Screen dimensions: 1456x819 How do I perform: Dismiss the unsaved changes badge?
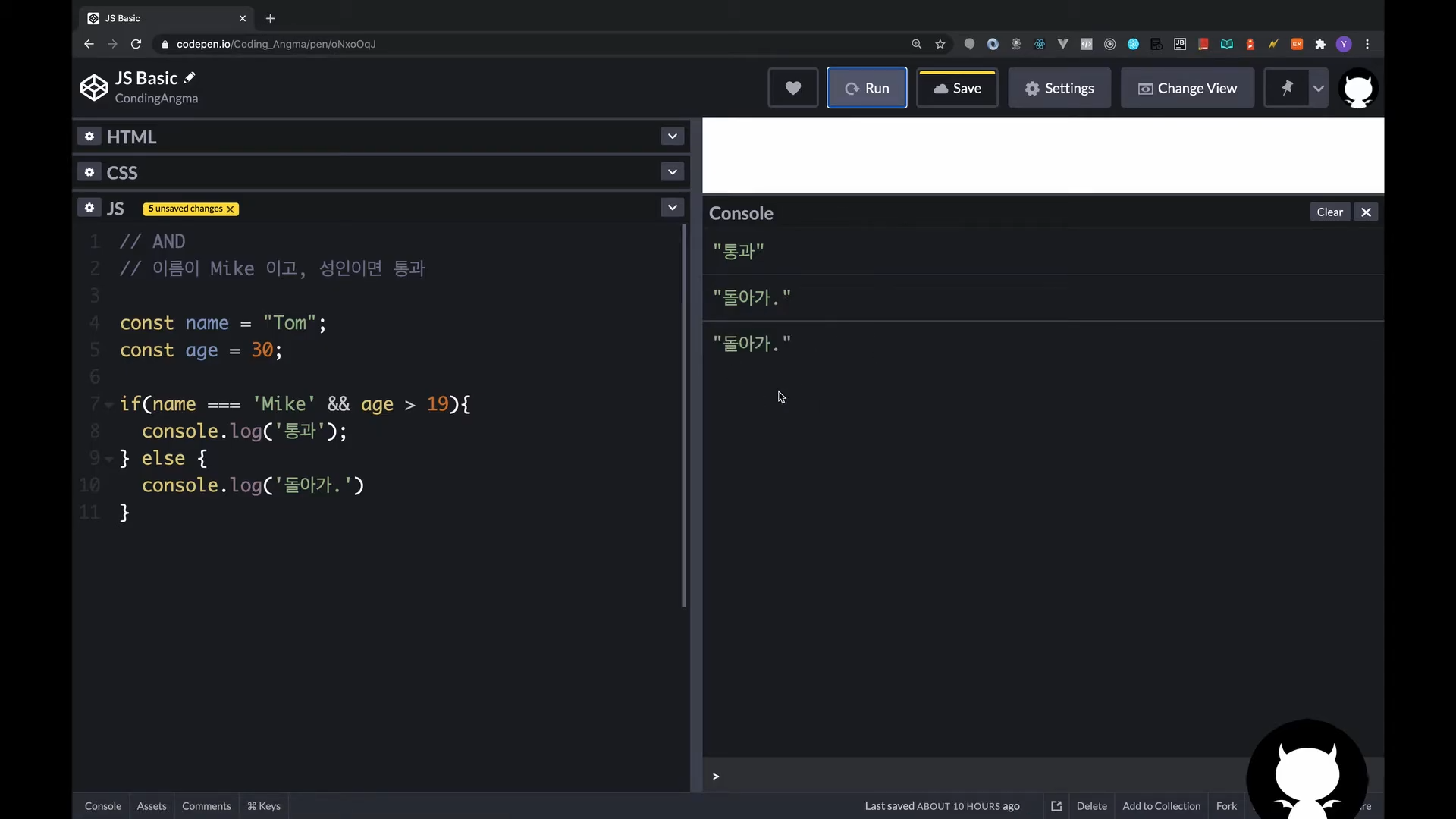point(231,209)
